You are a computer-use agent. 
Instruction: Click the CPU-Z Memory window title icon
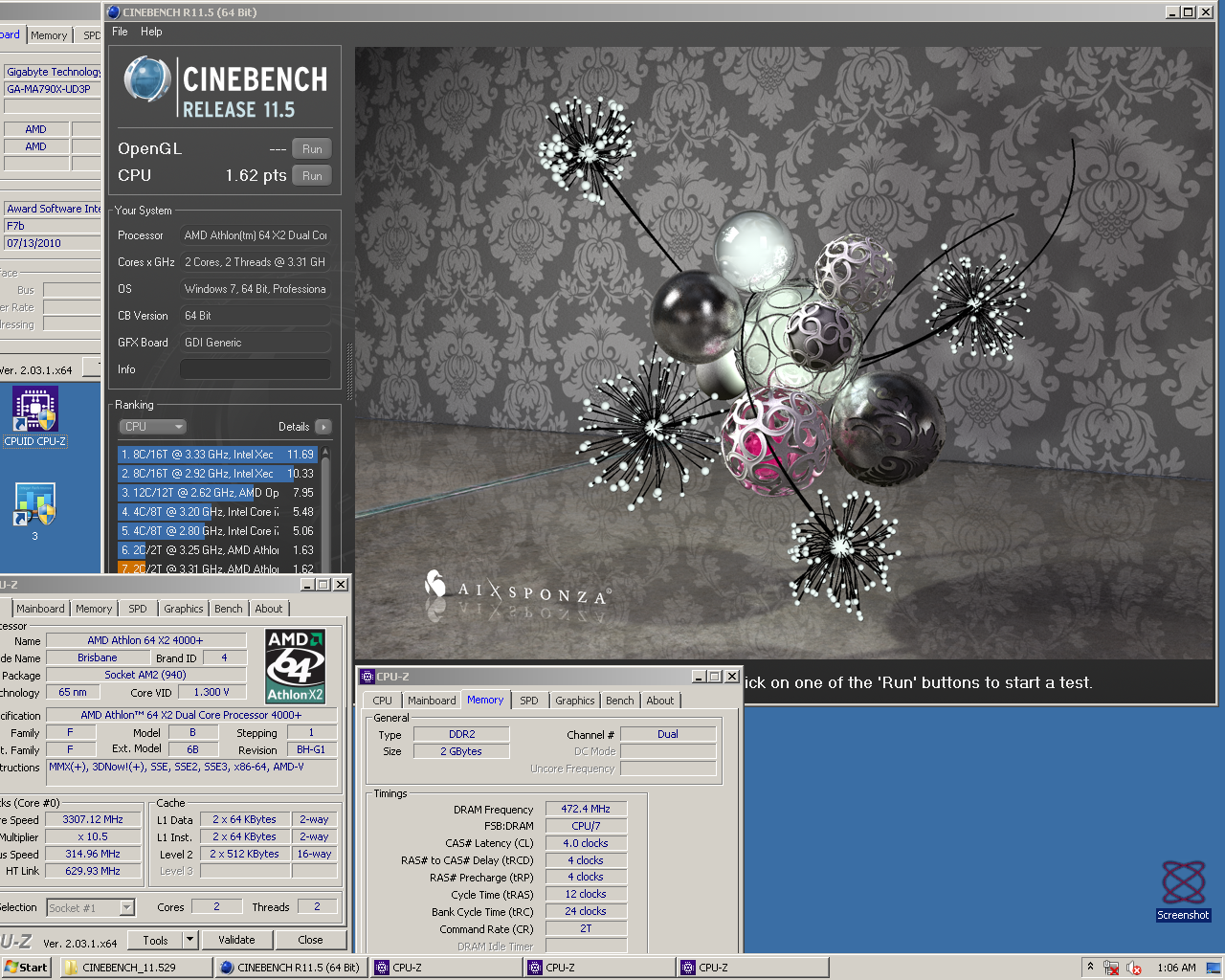[x=367, y=677]
